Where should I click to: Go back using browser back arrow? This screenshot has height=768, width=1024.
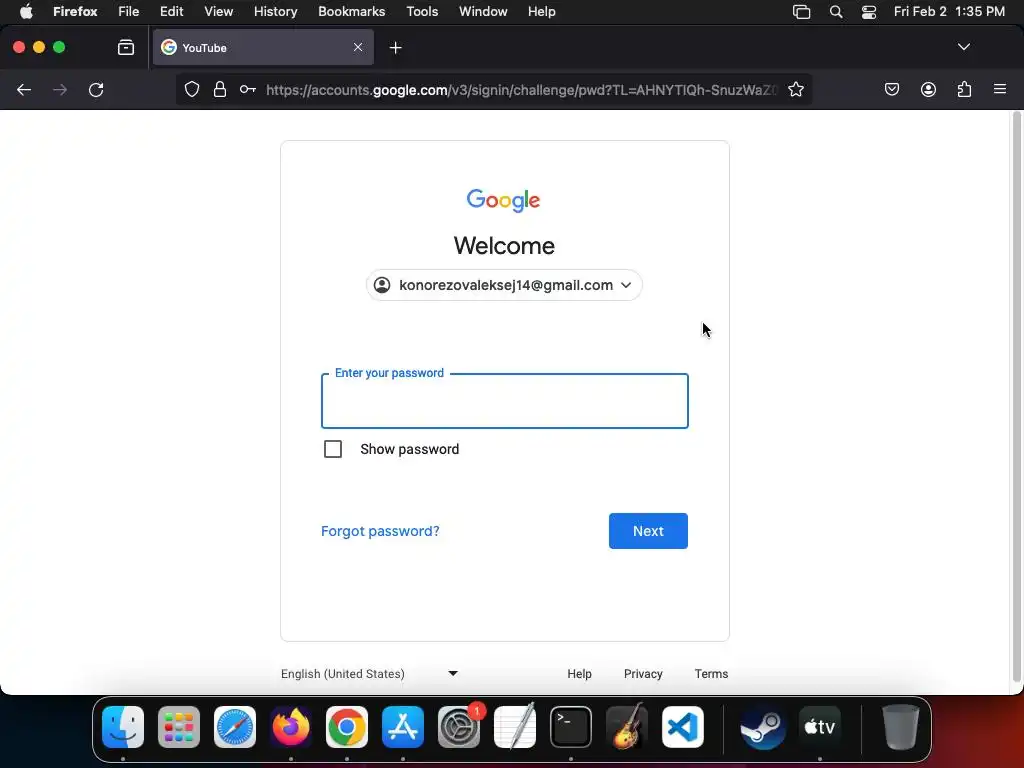(x=24, y=89)
